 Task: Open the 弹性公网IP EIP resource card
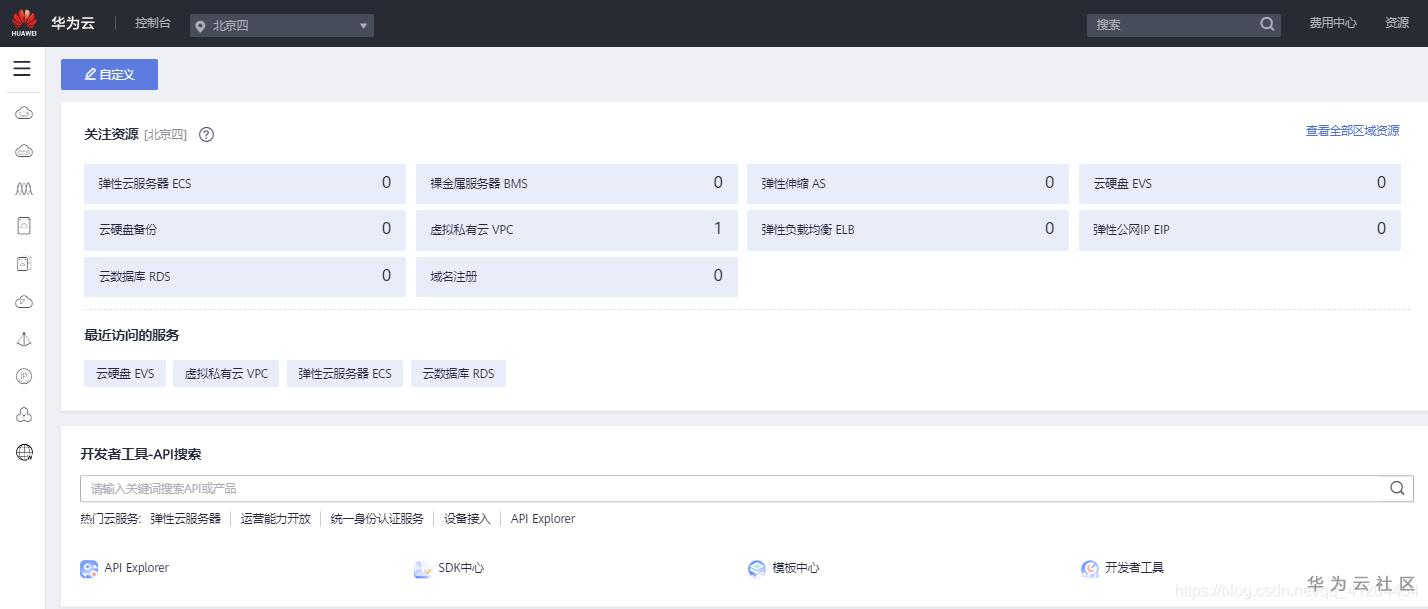point(1240,230)
